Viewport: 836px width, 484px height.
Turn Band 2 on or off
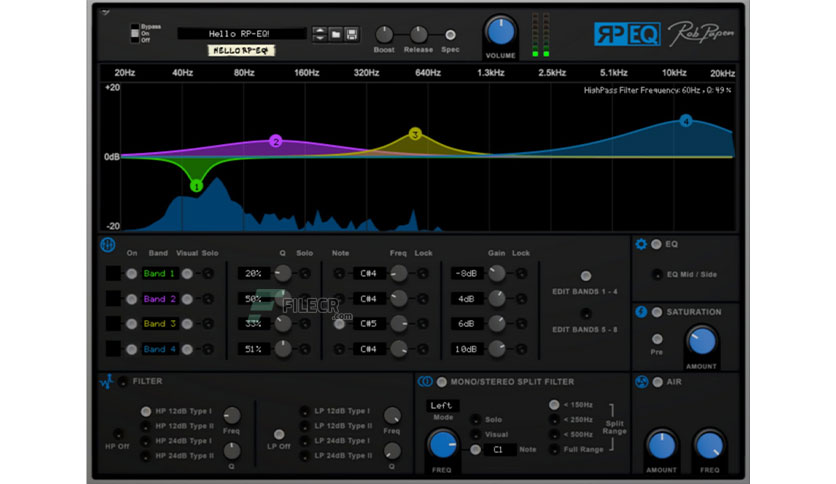pyautogui.click(x=132, y=299)
